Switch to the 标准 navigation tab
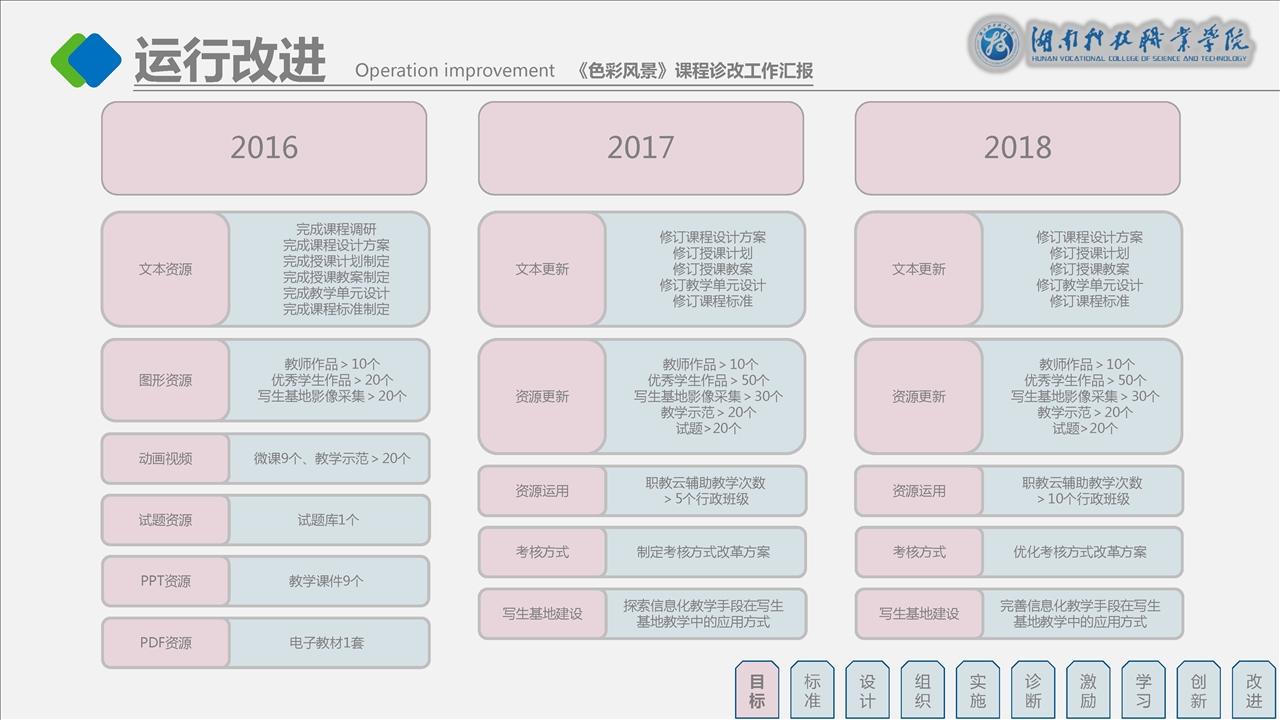This screenshot has width=1280, height=720. point(812,690)
